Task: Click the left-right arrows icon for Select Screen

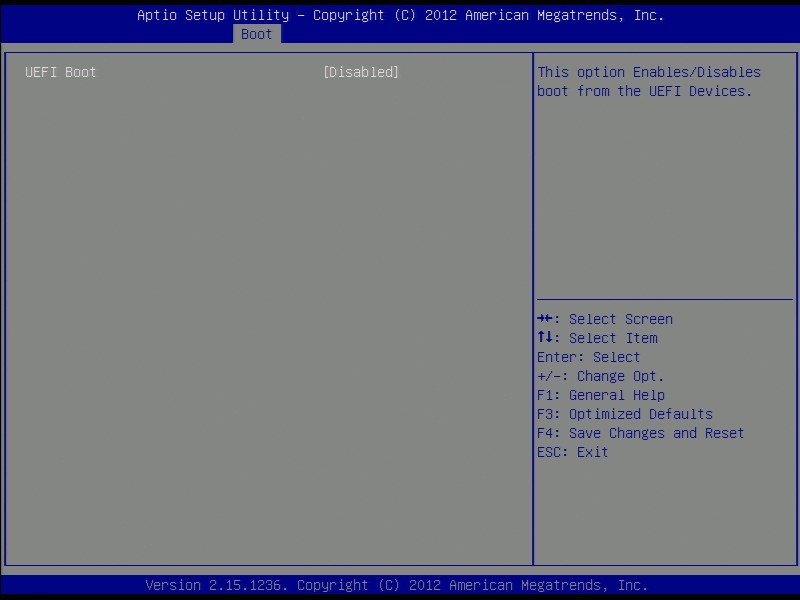Action: (x=545, y=319)
